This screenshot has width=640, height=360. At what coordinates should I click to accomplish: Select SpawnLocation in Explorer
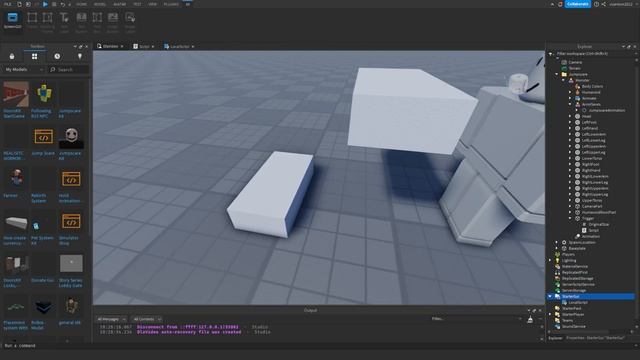click(582, 242)
